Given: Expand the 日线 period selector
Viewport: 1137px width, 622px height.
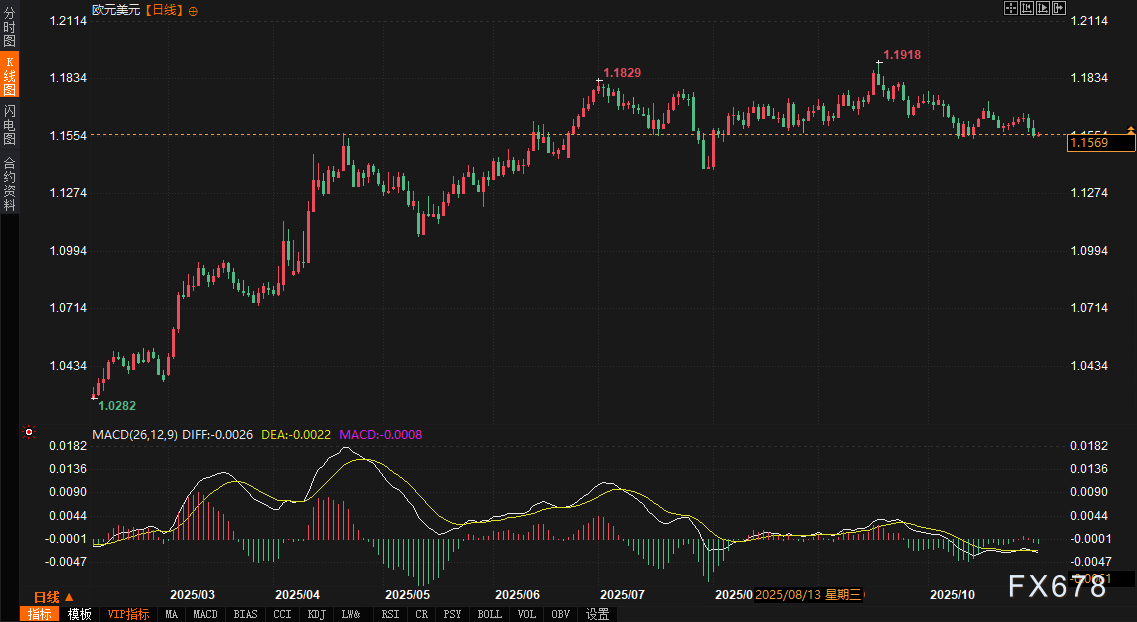Looking at the screenshot, I should (54, 597).
